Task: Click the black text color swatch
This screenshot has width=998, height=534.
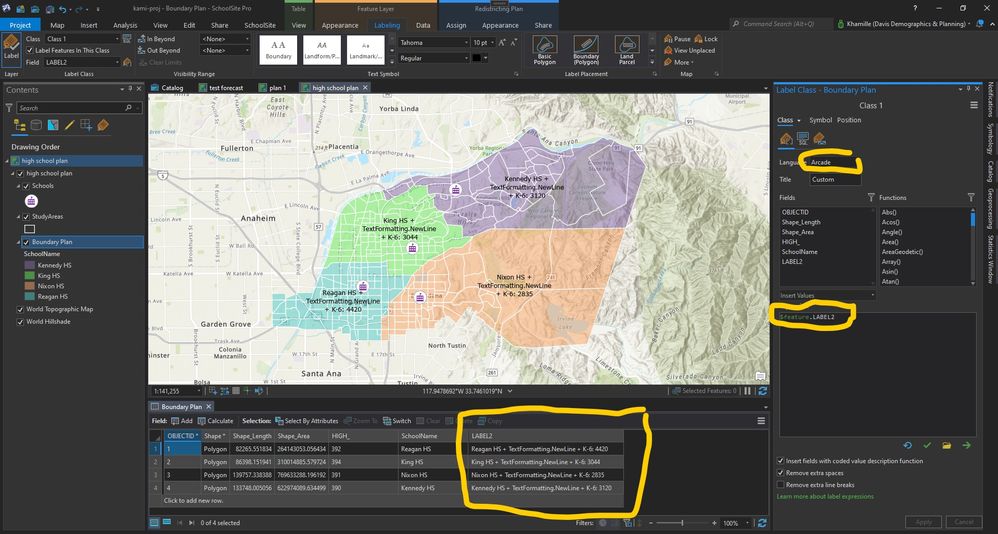Action: click(x=476, y=58)
